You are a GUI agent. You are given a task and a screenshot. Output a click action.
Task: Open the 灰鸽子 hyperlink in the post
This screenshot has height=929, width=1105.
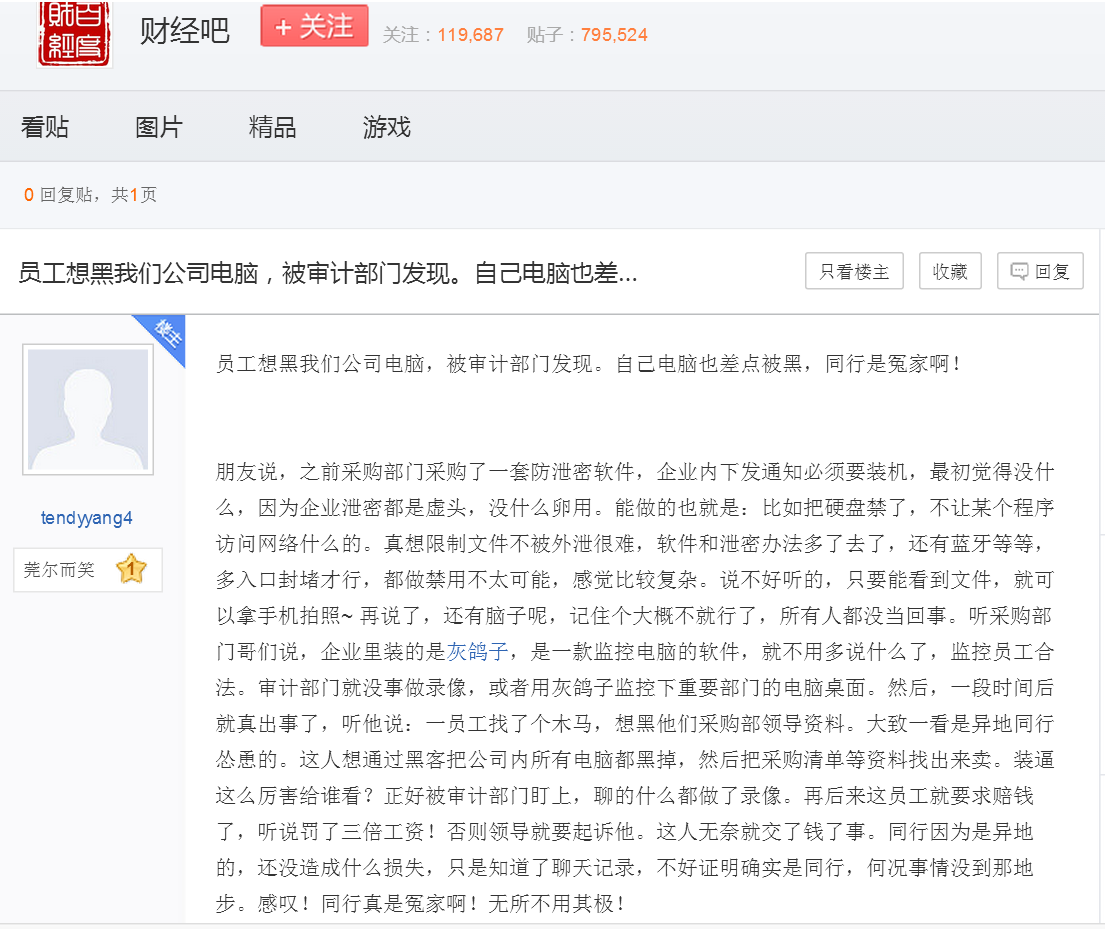pos(477,652)
